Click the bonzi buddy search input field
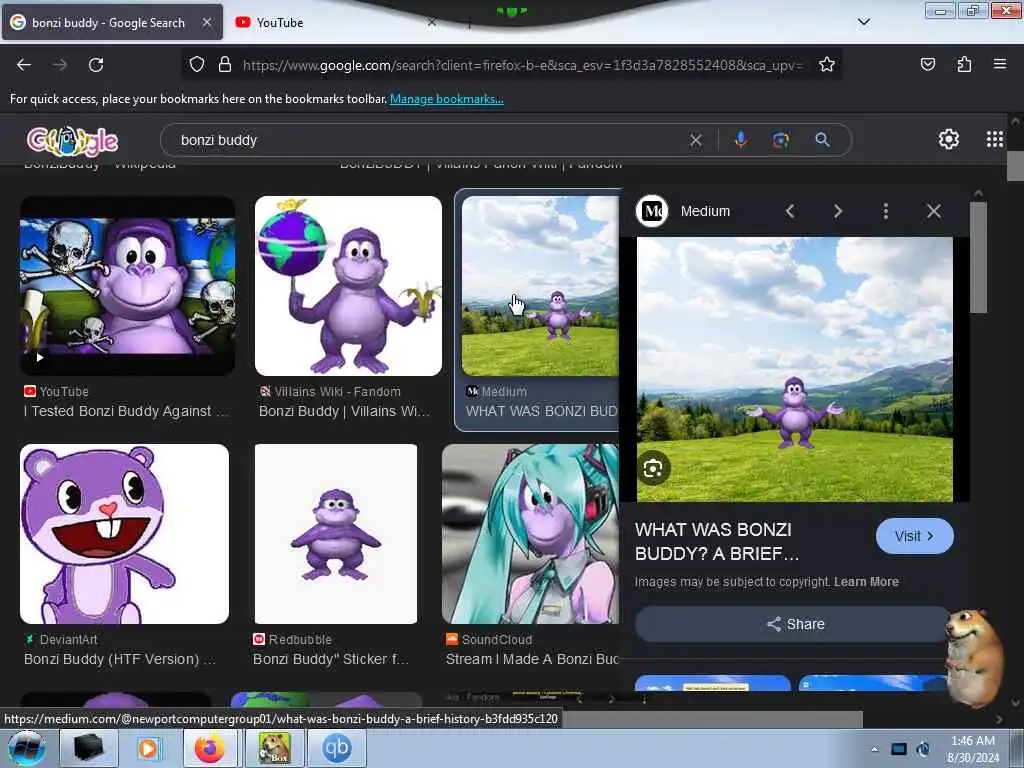 pyautogui.click(x=431, y=140)
